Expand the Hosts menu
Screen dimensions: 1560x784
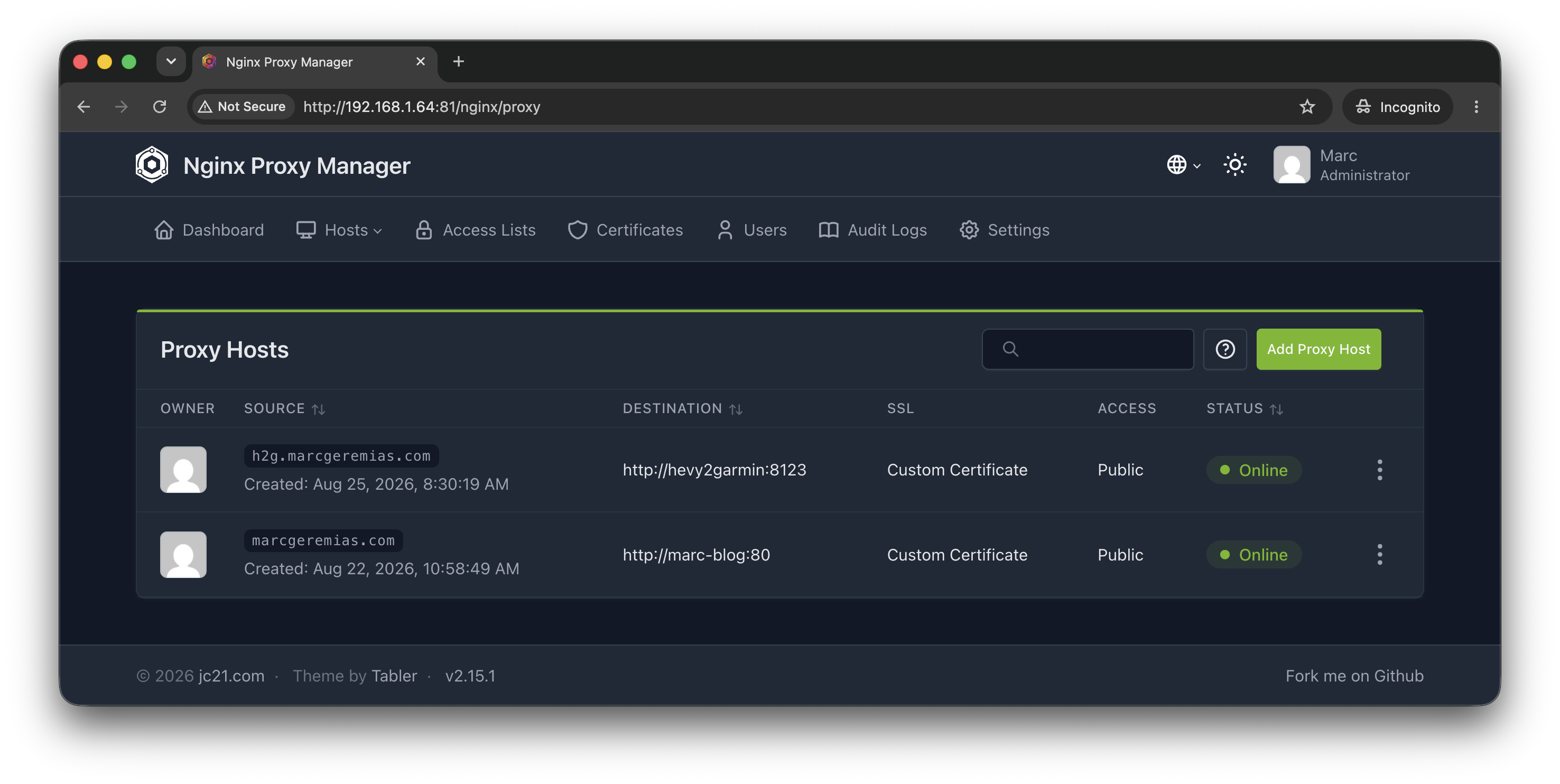(339, 230)
